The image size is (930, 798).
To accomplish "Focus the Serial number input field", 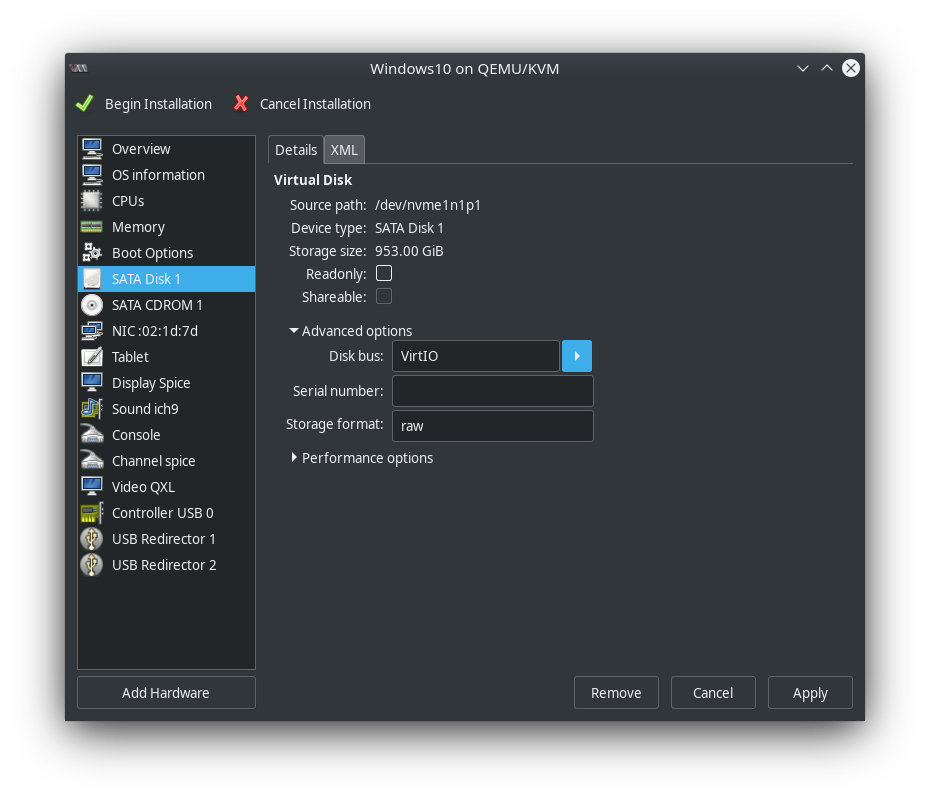I will pyautogui.click(x=492, y=391).
